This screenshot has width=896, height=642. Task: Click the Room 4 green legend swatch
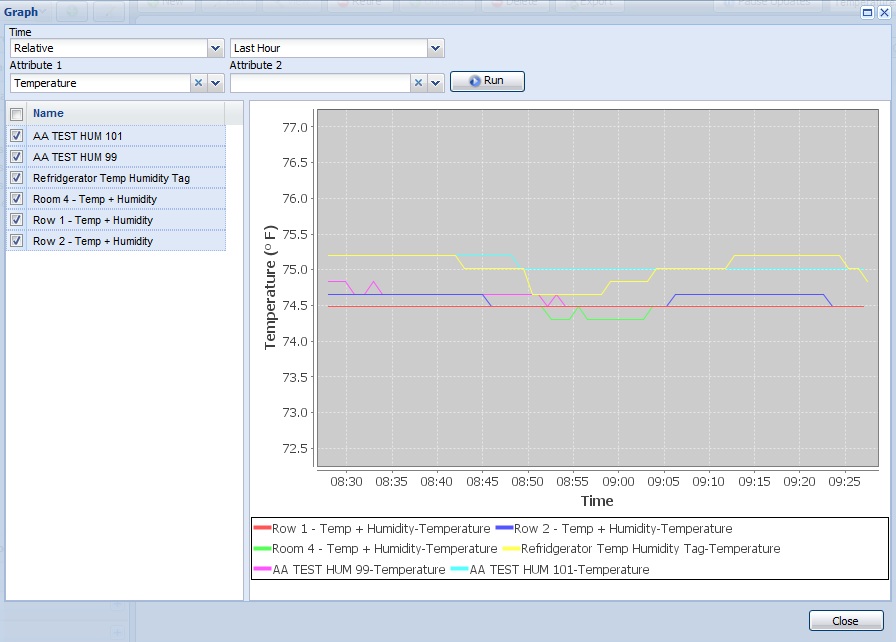pos(262,548)
